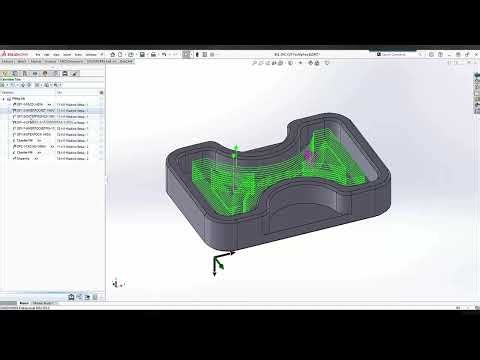
Task: Open the File menu
Action: [38, 54]
